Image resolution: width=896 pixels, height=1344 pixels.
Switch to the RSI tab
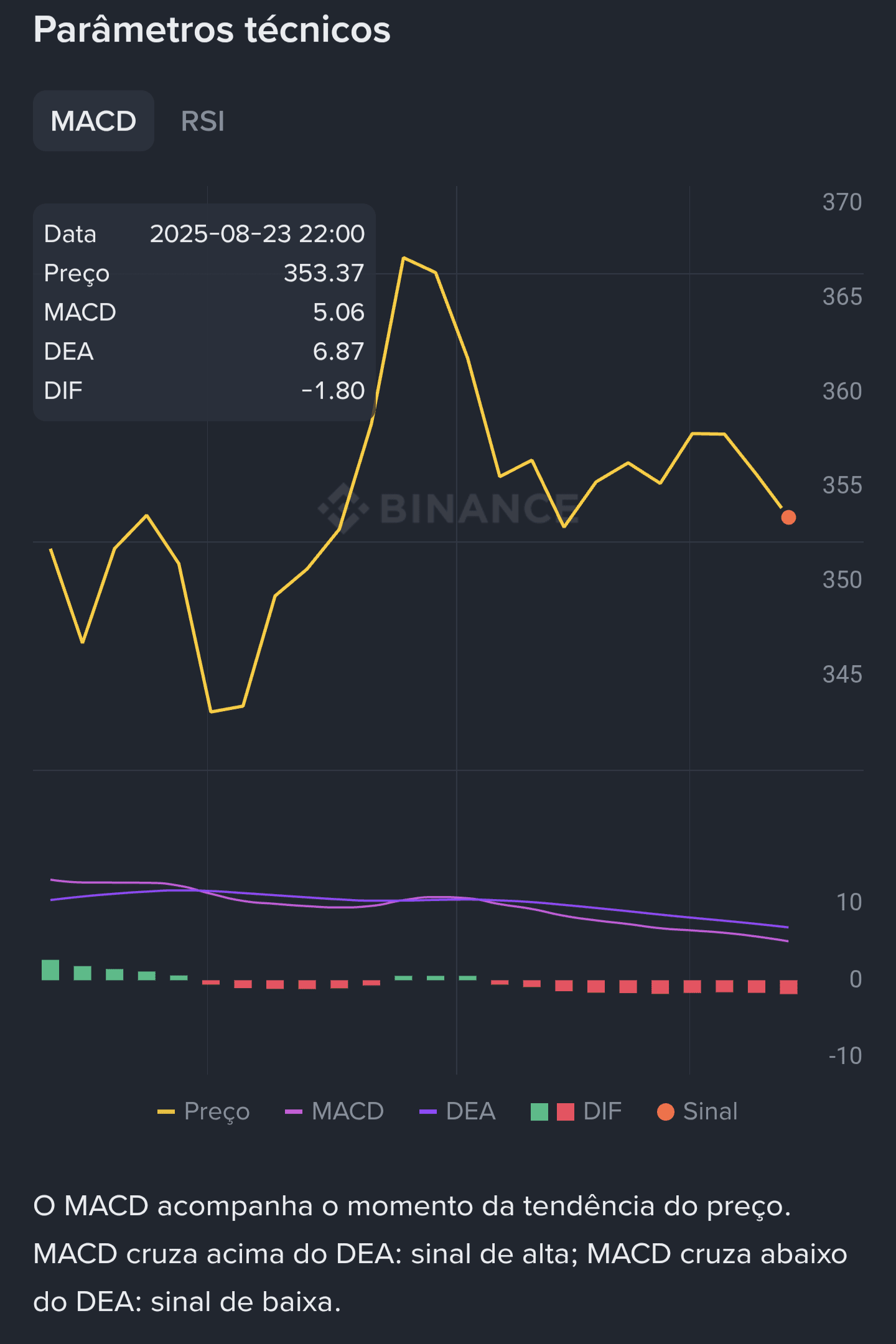point(202,121)
